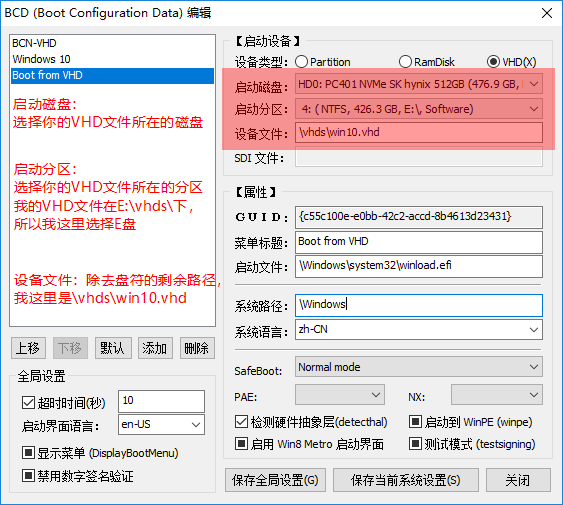
Task: Click the 下移 move down button
Action: (x=70, y=348)
